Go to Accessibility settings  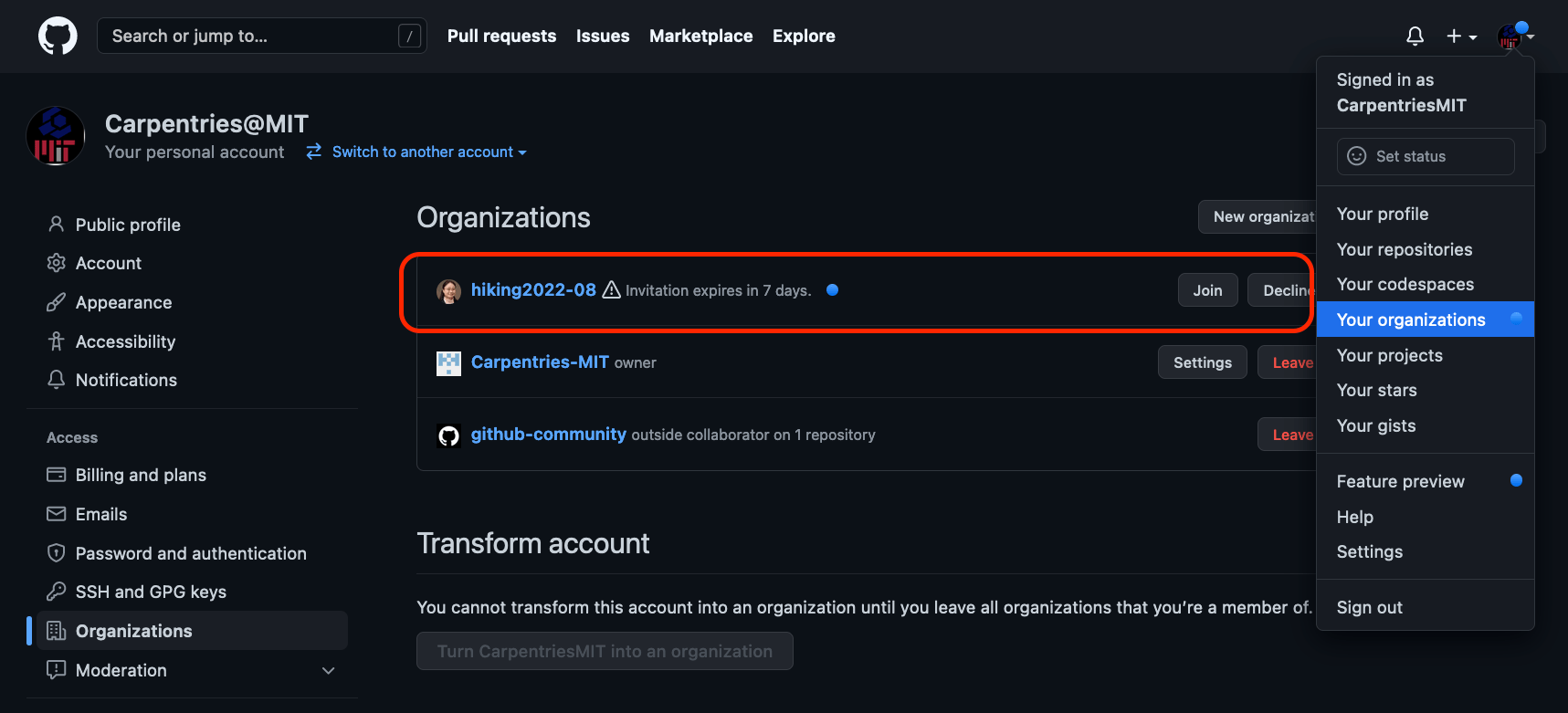click(192, 341)
